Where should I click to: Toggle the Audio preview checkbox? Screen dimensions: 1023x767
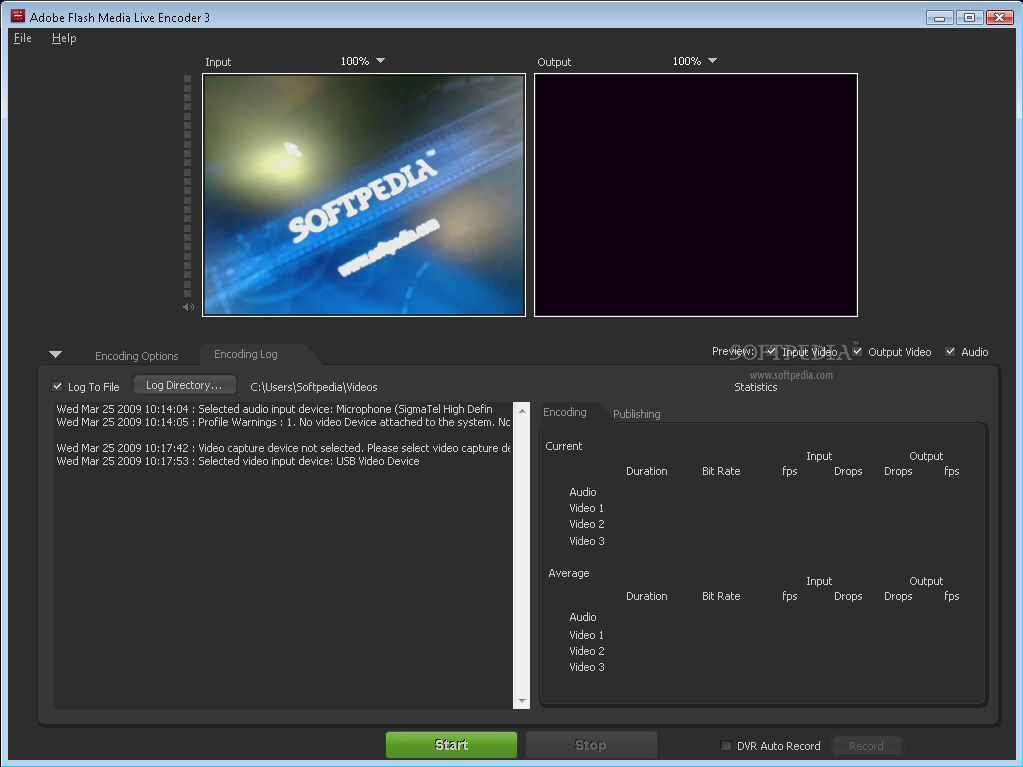(950, 351)
